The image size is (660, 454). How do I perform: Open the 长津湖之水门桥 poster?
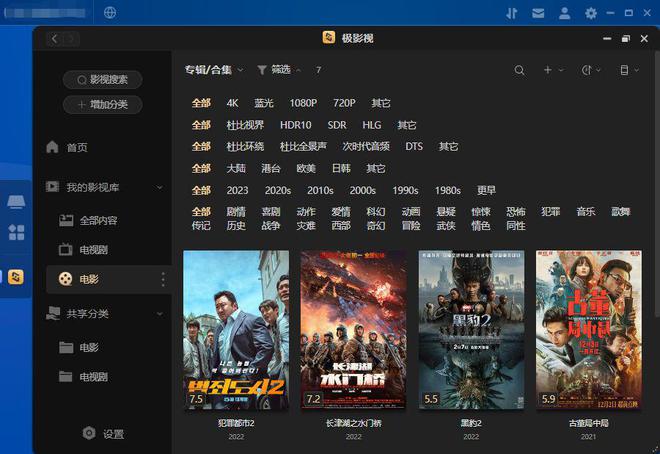[x=354, y=329]
